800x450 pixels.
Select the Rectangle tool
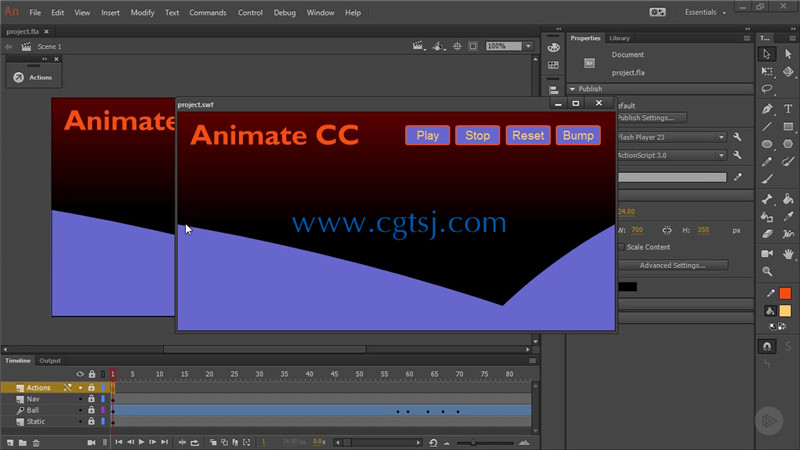[x=788, y=127]
